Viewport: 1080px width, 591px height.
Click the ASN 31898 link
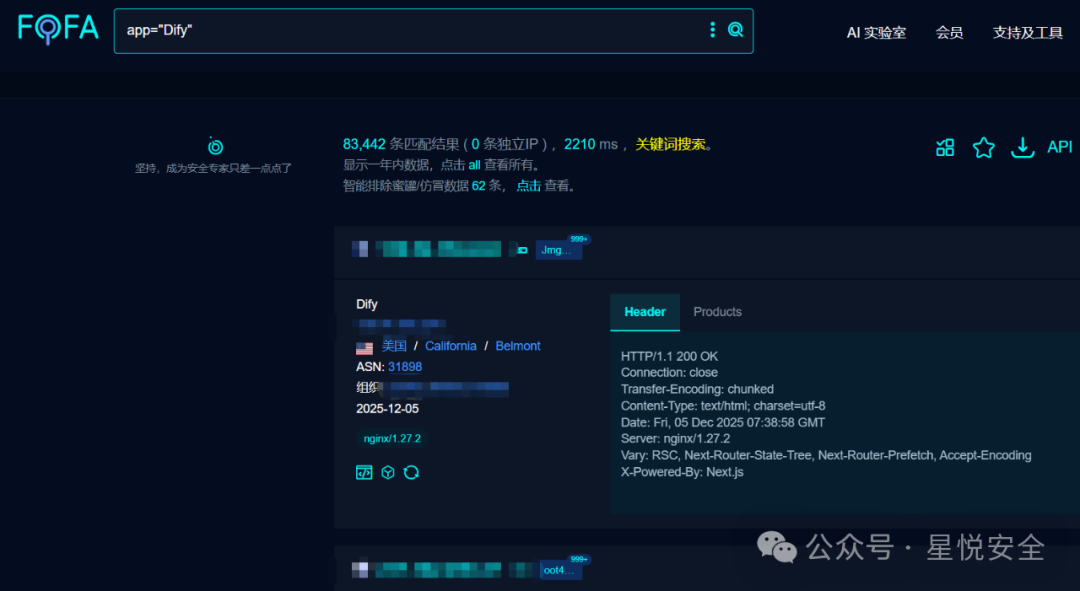[405, 366]
